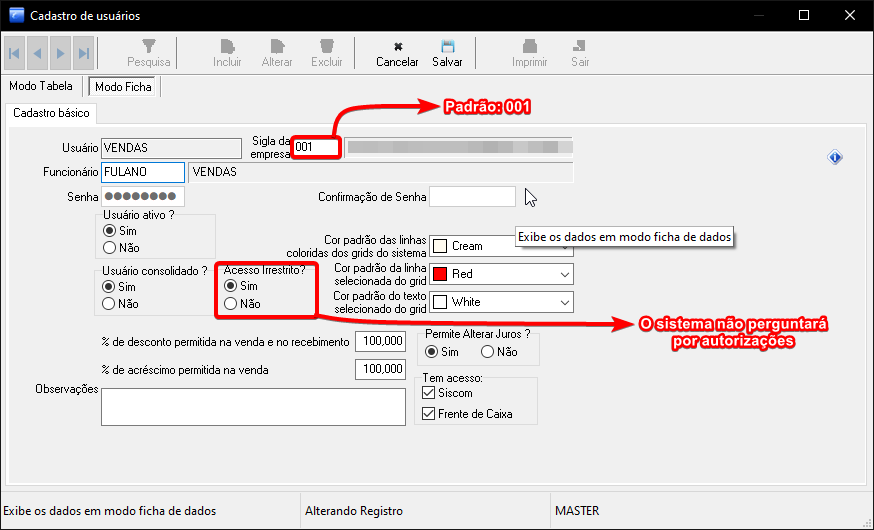Toggle the Siscom access checkbox
Screen dimensions: 874x530
pos(429,394)
